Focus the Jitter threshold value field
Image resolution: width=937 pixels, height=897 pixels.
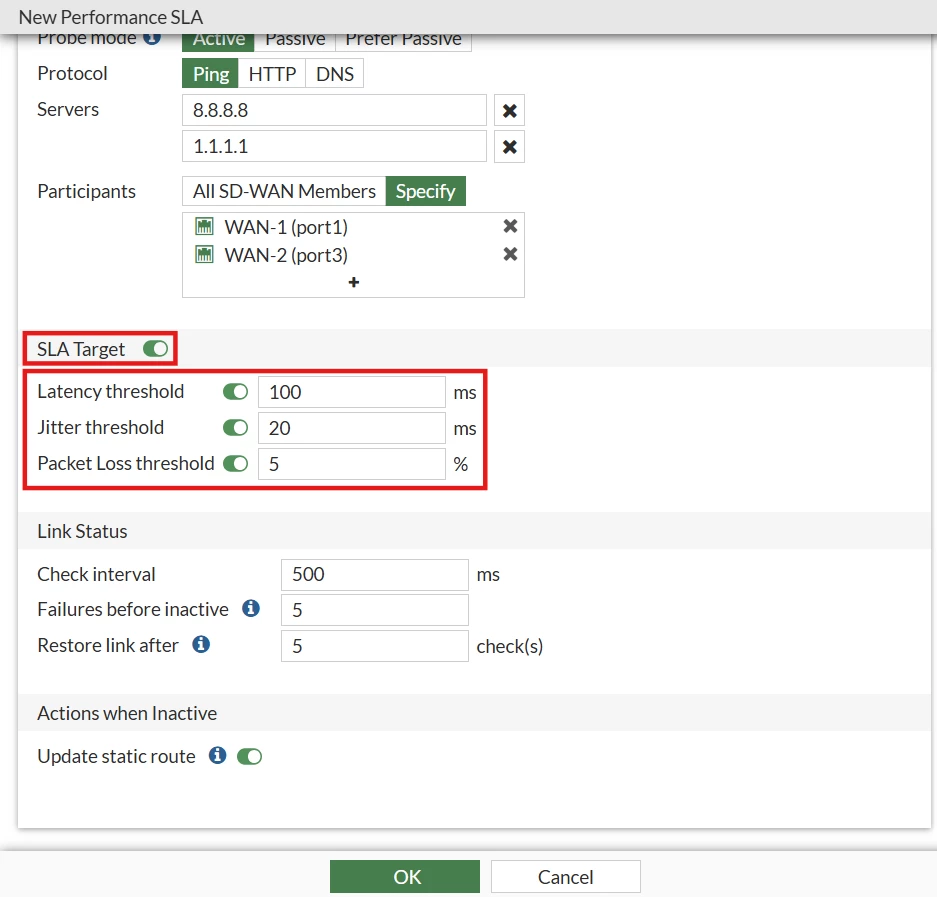coord(351,428)
